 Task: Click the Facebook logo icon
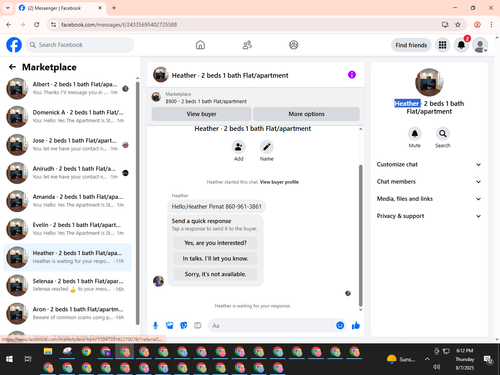[14, 45]
